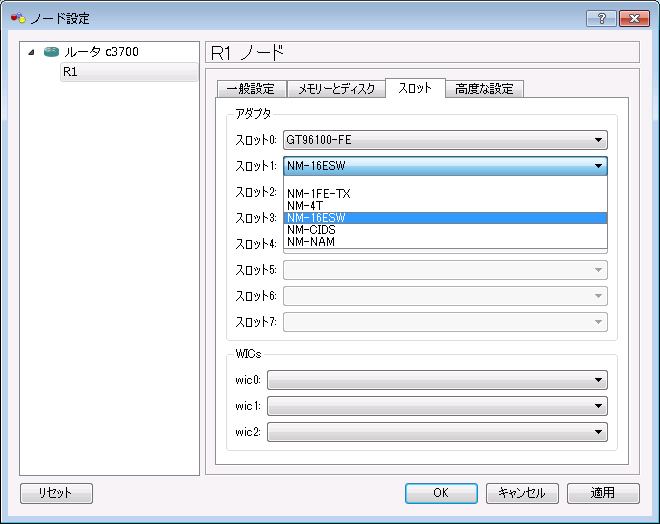Expand the wic2 combo box
Screen dimensions: 660x524
click(x=437, y=432)
